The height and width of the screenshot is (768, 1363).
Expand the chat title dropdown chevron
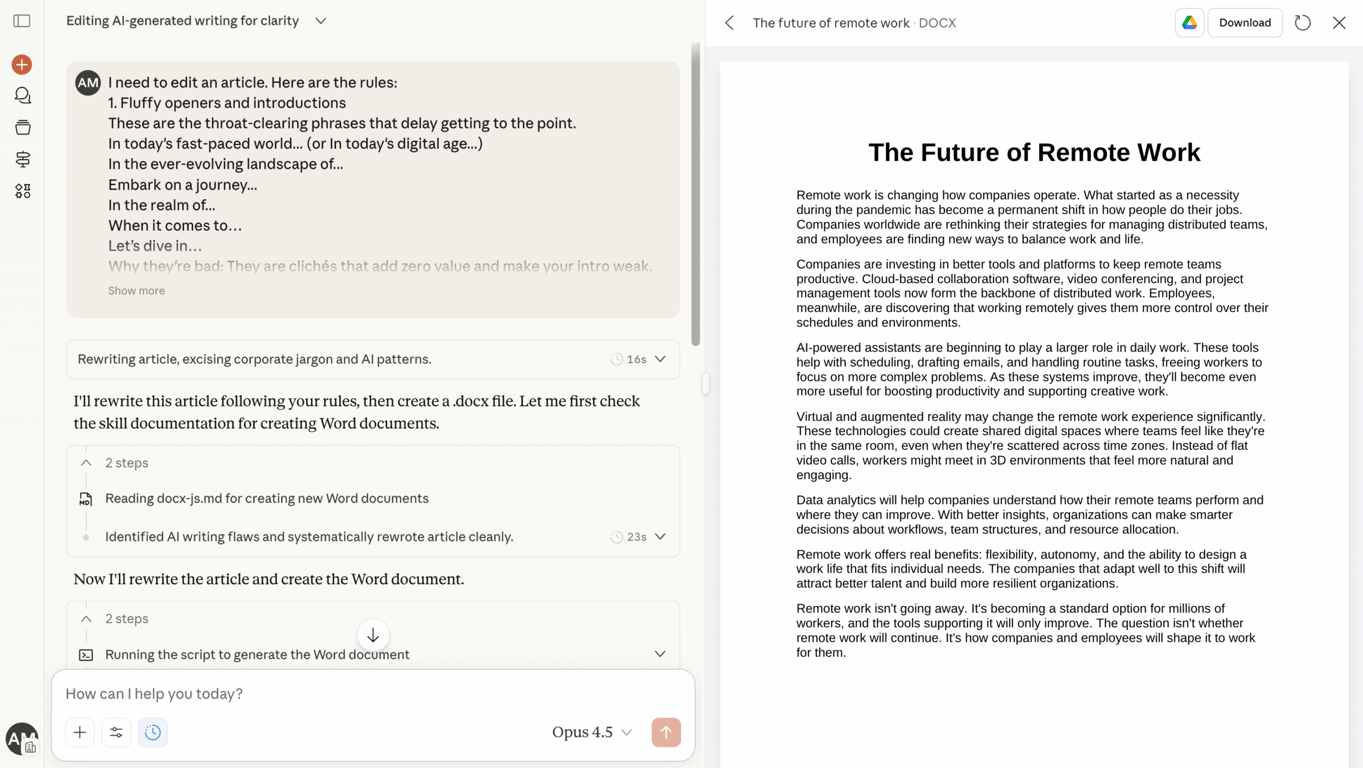(320, 20)
